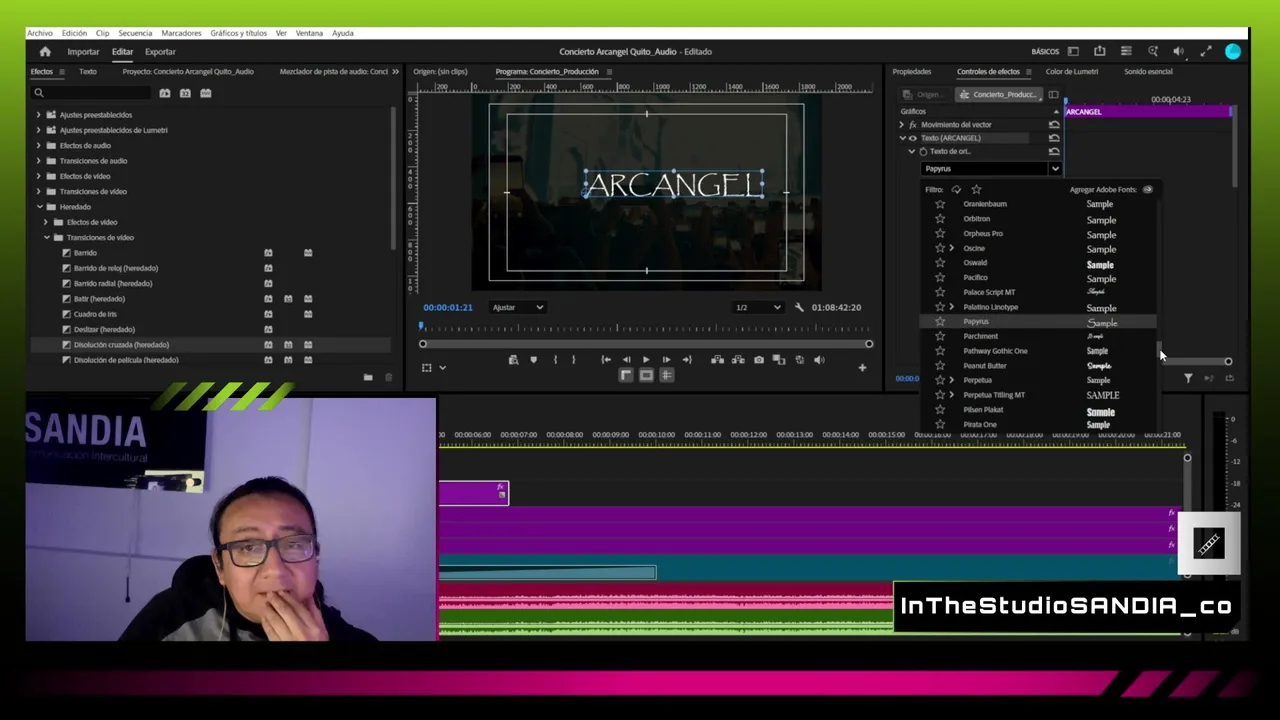Open the Archivo menu

pos(40,33)
